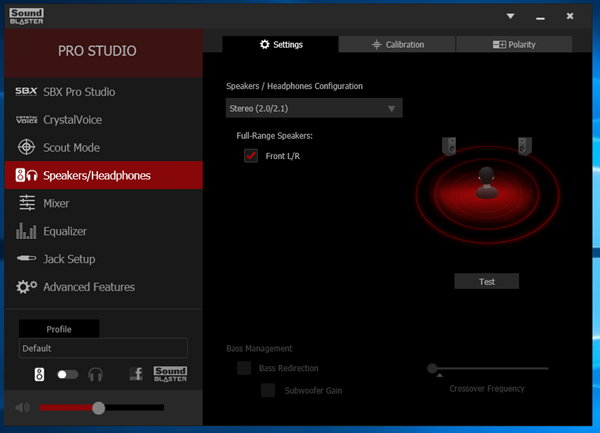Click the Calibration crosshair tab icon
600x433 pixels.
377,44
